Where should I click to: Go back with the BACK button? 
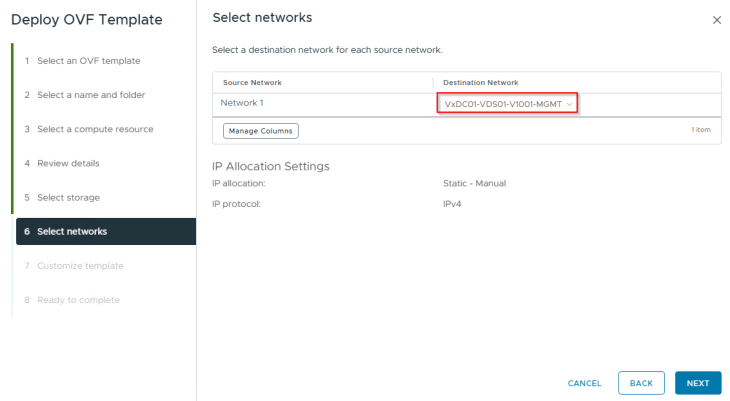641,383
